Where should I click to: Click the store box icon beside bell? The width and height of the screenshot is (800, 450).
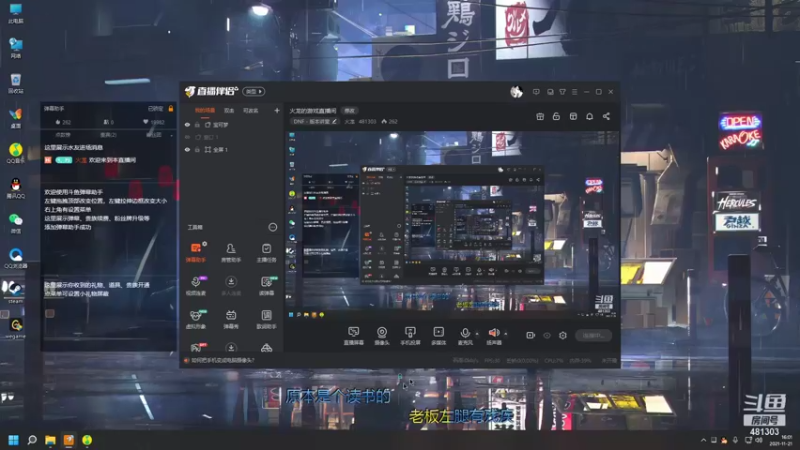click(573, 117)
